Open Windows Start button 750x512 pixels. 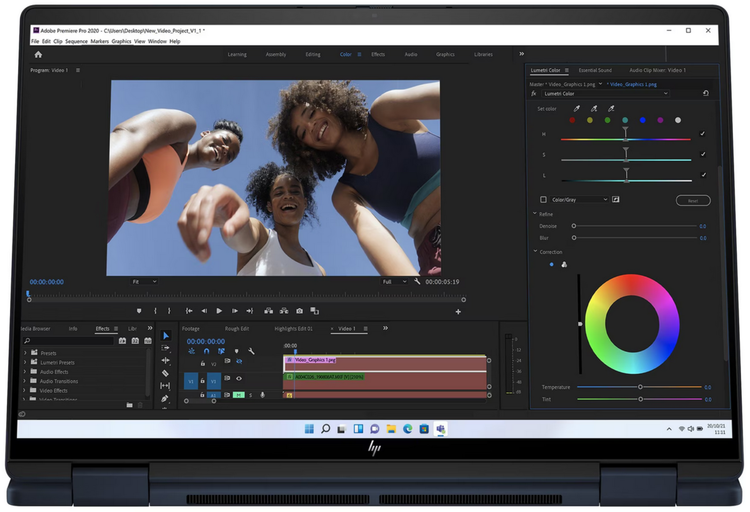tap(309, 429)
